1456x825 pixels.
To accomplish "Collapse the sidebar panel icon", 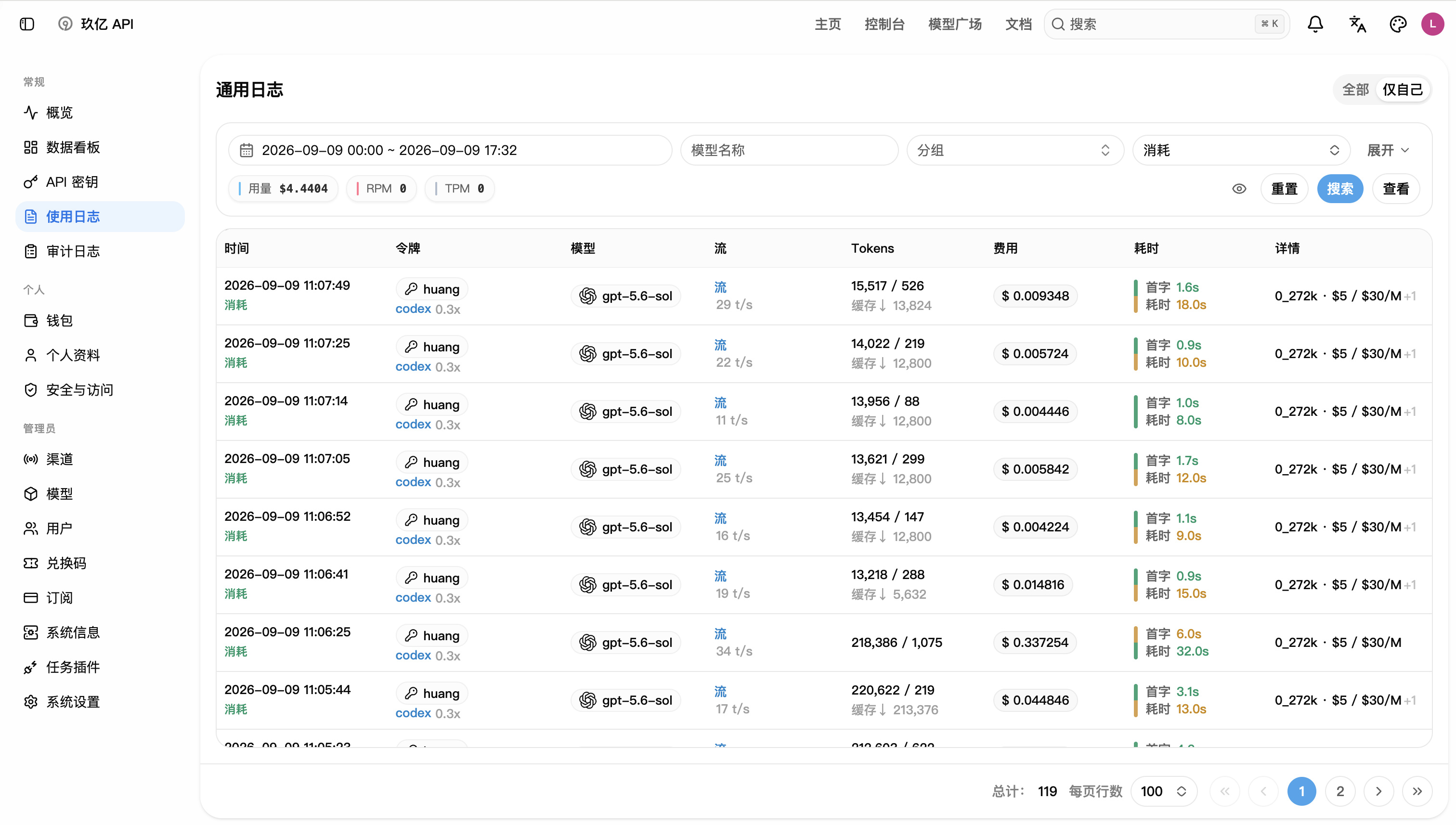I will click(x=26, y=24).
